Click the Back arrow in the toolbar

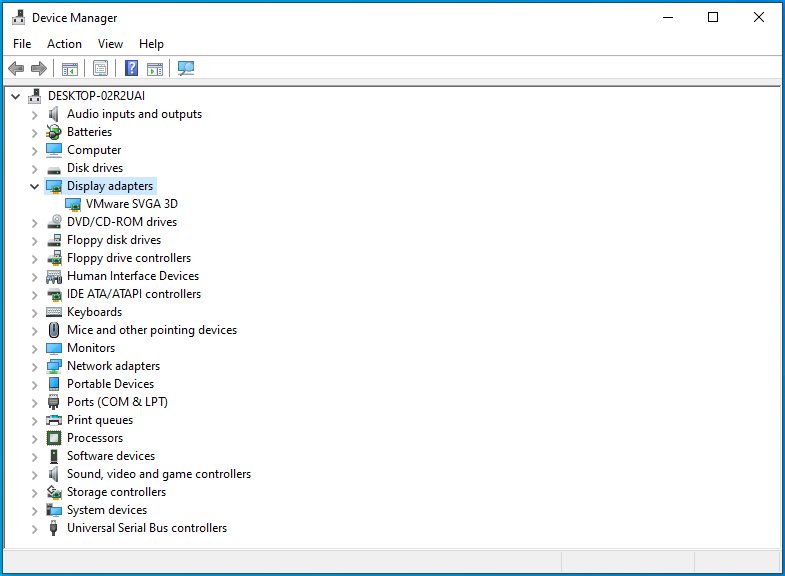(16, 69)
